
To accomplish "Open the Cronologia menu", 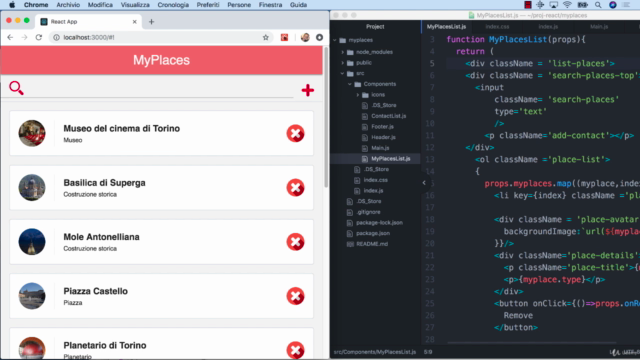I will 173,5.
